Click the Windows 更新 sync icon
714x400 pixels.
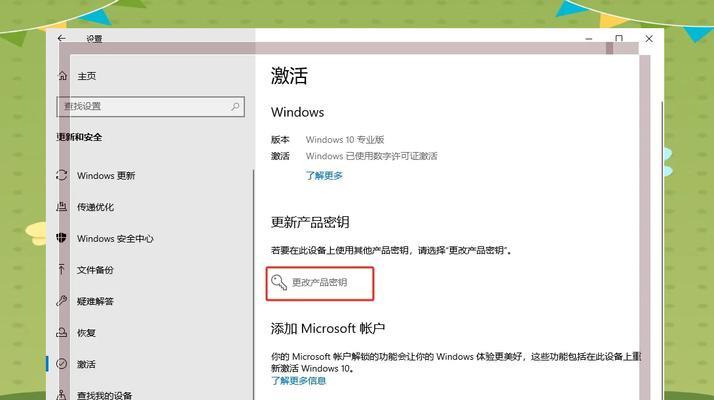(61, 175)
